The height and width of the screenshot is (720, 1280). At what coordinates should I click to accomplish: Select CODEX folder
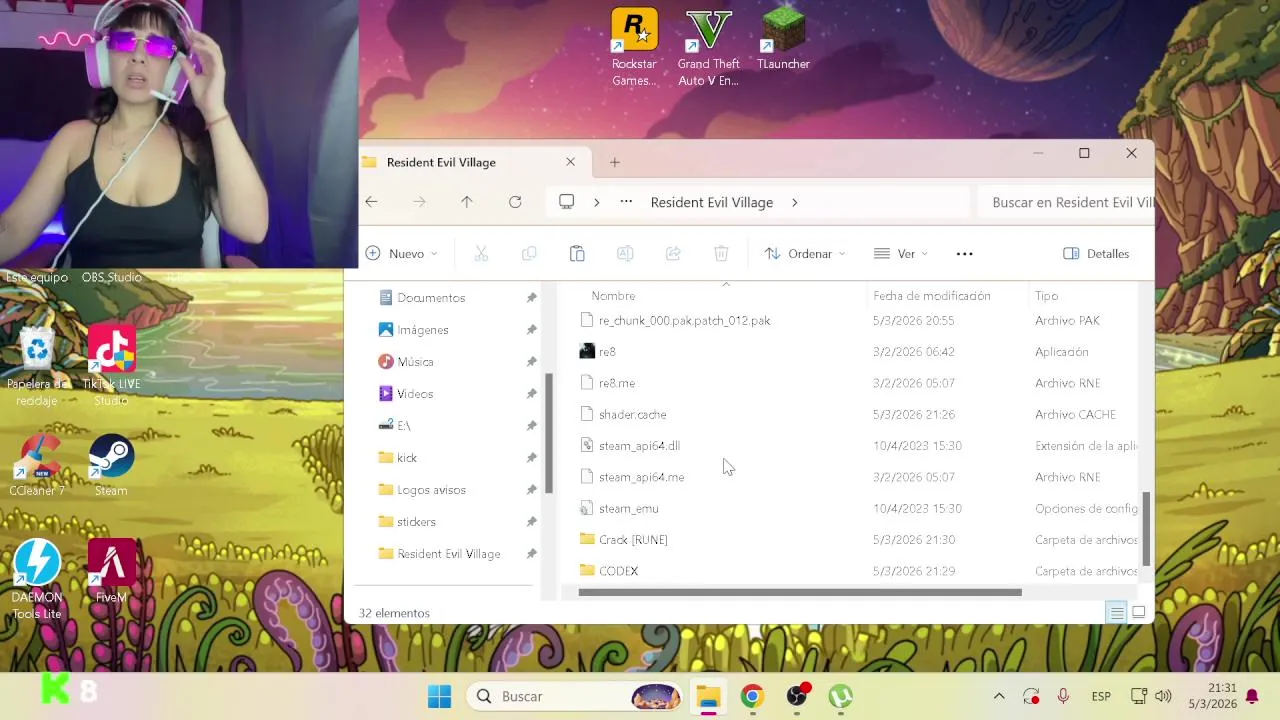point(618,571)
